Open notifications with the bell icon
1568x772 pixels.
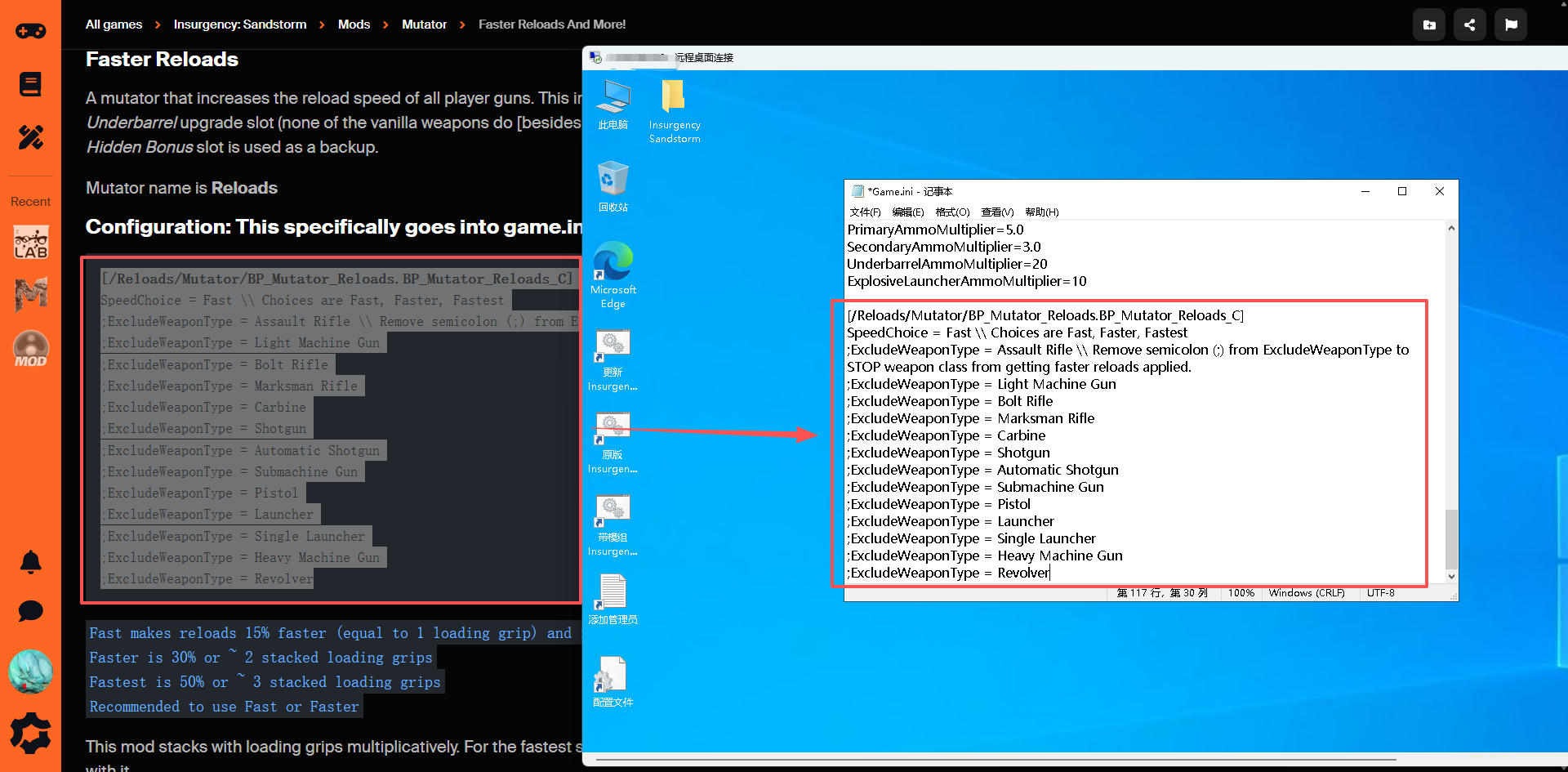31,562
